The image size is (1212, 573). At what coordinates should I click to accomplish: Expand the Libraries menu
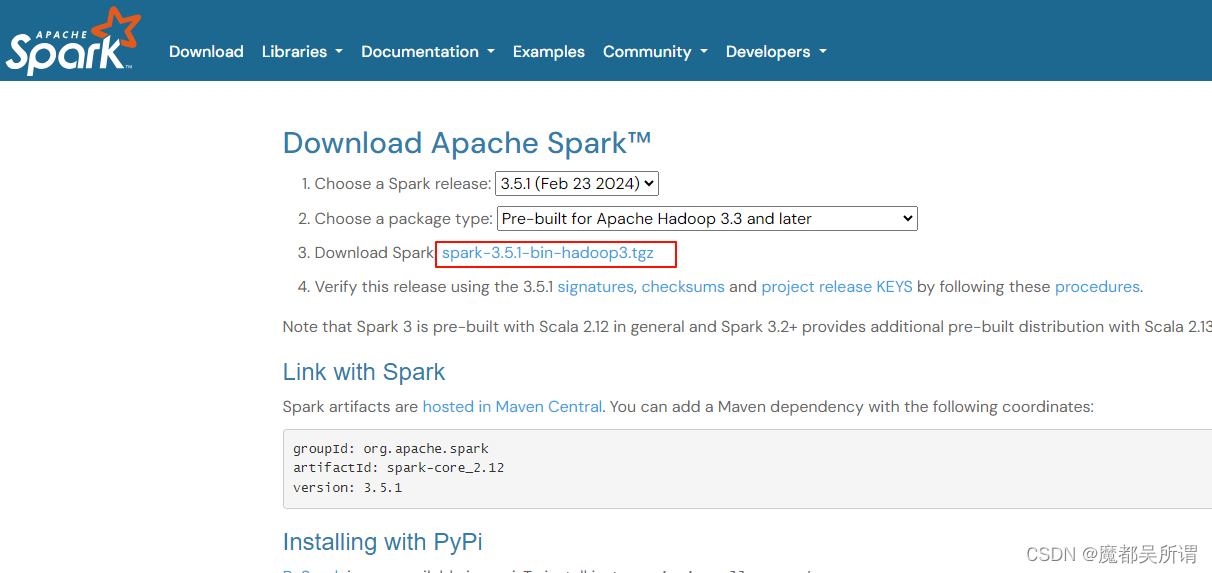302,52
